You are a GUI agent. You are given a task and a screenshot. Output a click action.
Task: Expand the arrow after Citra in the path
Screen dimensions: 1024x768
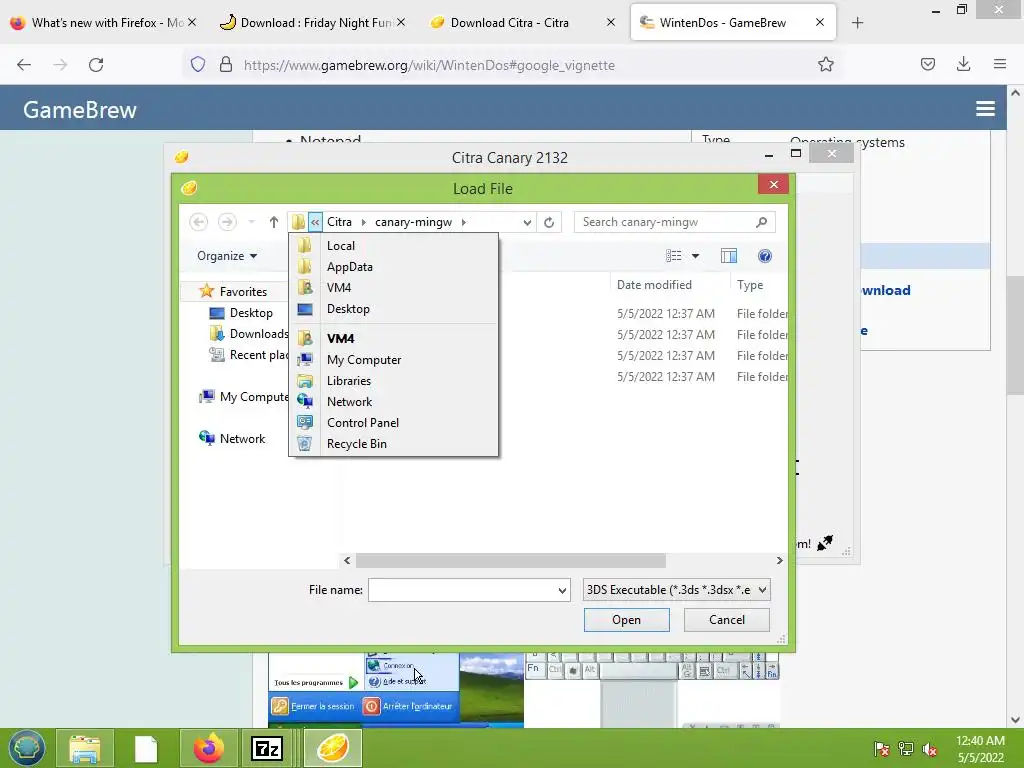(364, 222)
